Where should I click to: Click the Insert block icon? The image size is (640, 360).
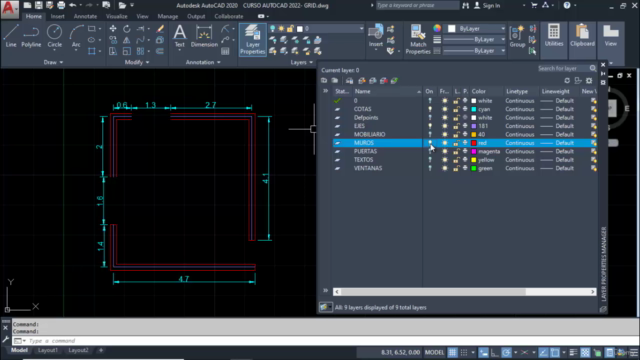pyautogui.click(x=376, y=36)
